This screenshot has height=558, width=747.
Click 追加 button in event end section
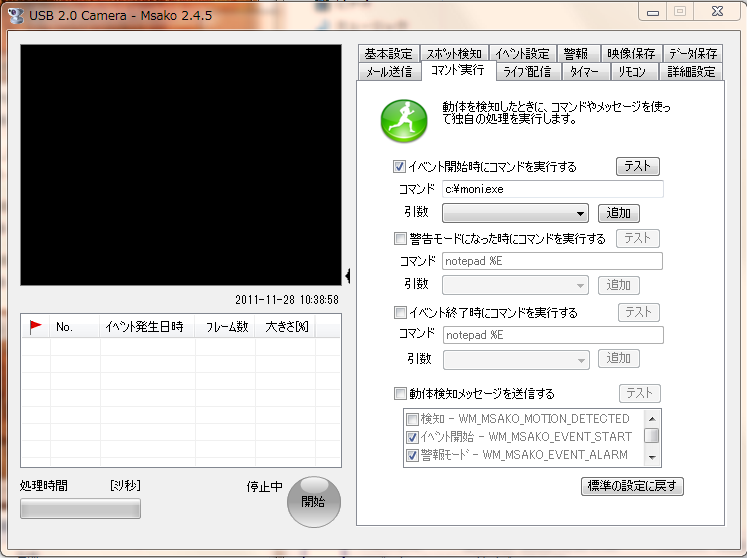(x=618, y=358)
